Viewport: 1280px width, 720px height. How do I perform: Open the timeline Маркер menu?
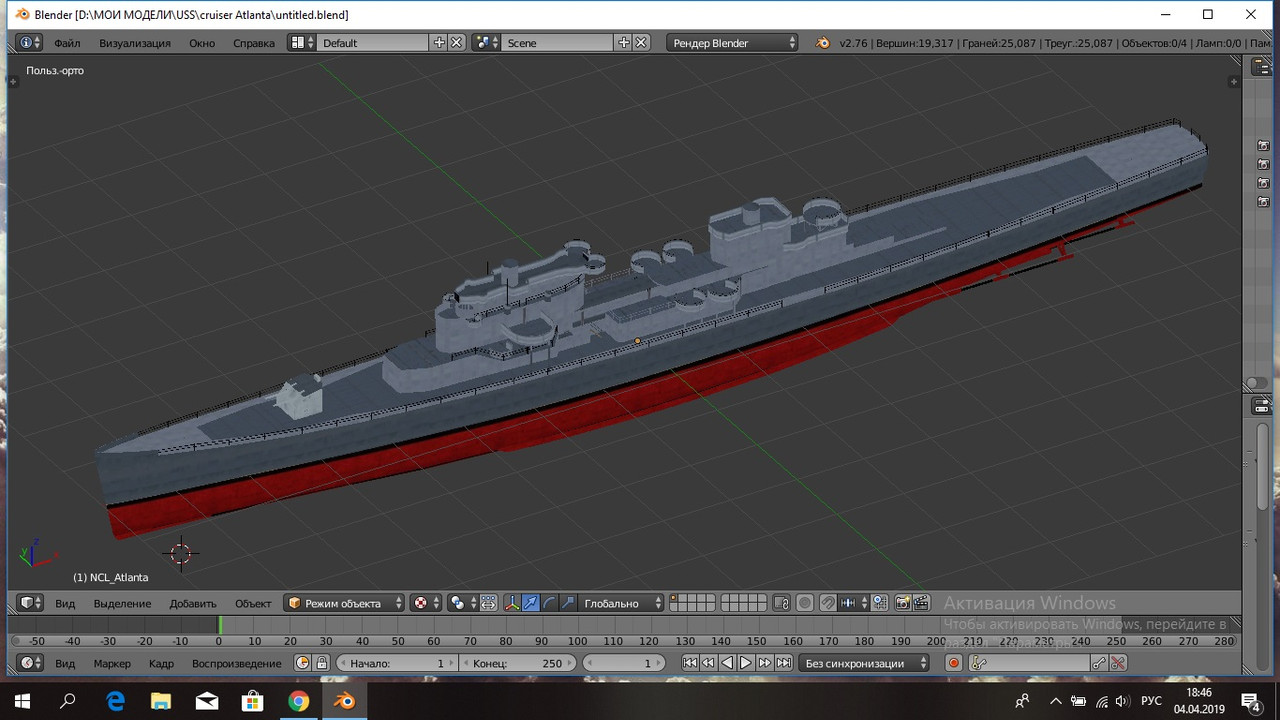[112, 663]
